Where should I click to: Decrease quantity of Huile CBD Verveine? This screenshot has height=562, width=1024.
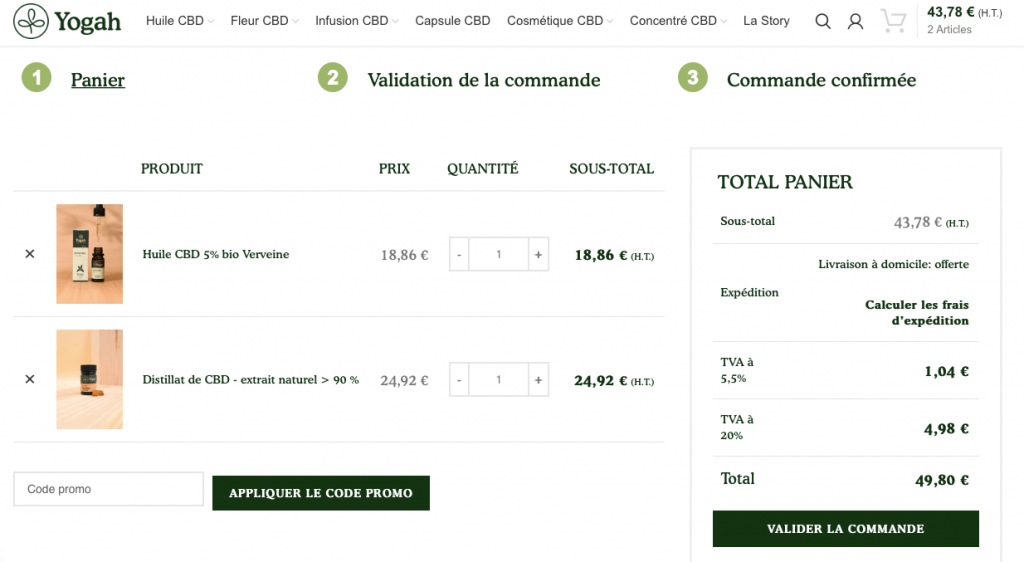(459, 255)
